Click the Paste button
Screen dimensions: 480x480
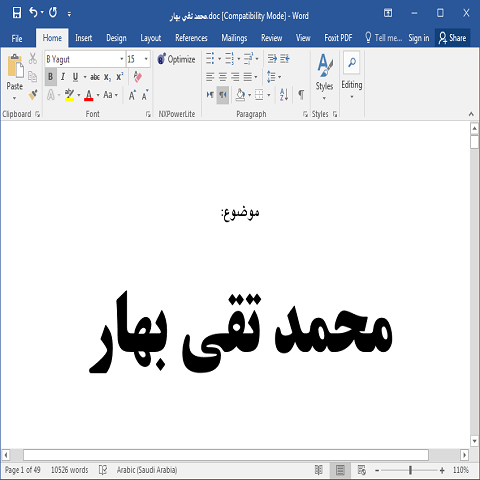pyautogui.click(x=15, y=72)
